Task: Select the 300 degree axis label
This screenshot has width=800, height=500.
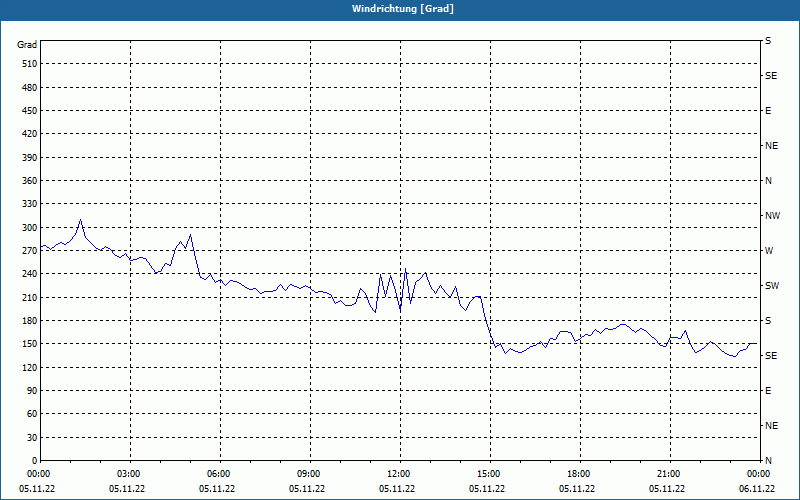Action: (30, 227)
